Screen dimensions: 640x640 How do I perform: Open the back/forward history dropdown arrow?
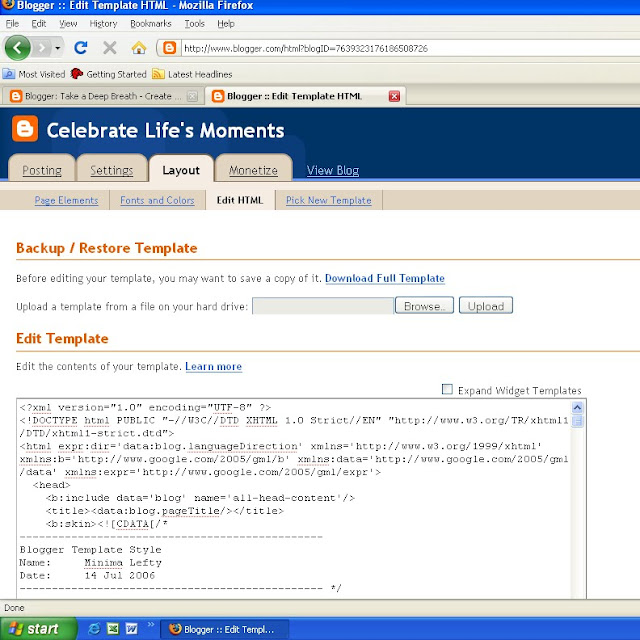[x=58, y=48]
